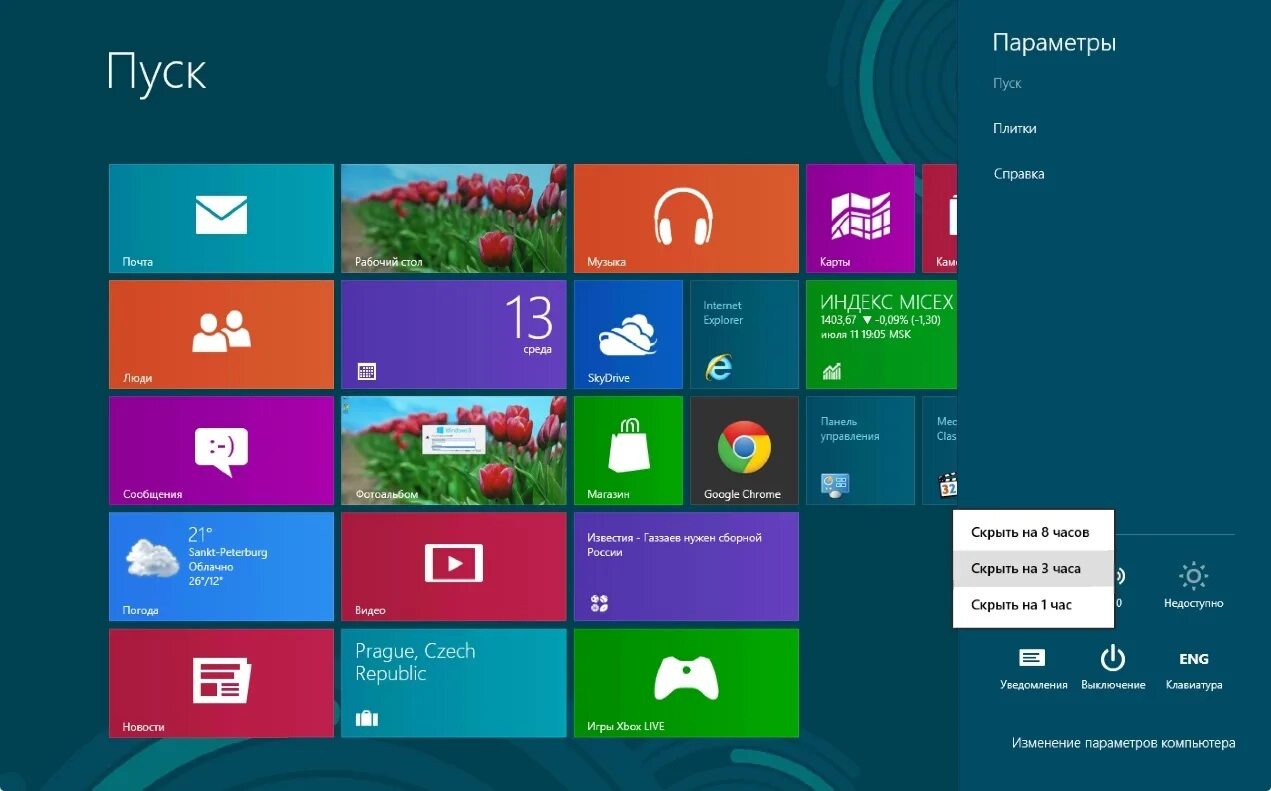The width and height of the screenshot is (1271, 791).
Task: Open Control Panel (Панель управления) tile
Action: coord(860,450)
